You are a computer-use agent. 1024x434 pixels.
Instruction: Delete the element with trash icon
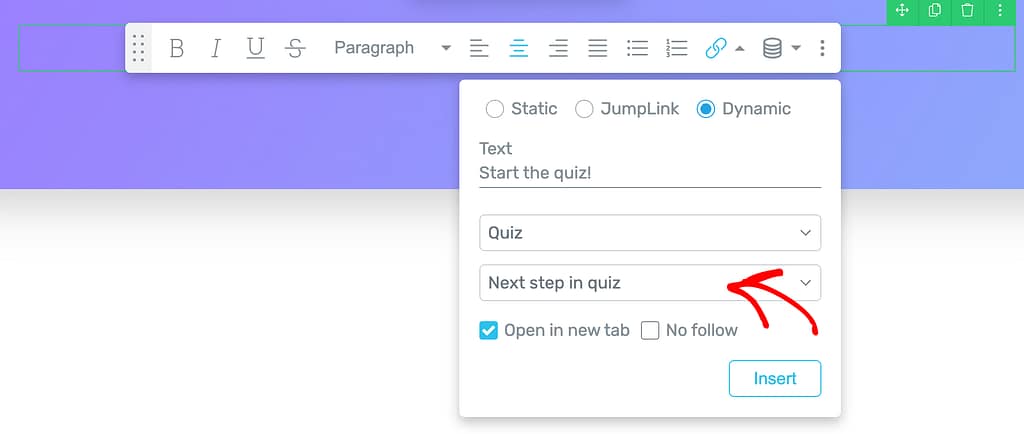(967, 11)
